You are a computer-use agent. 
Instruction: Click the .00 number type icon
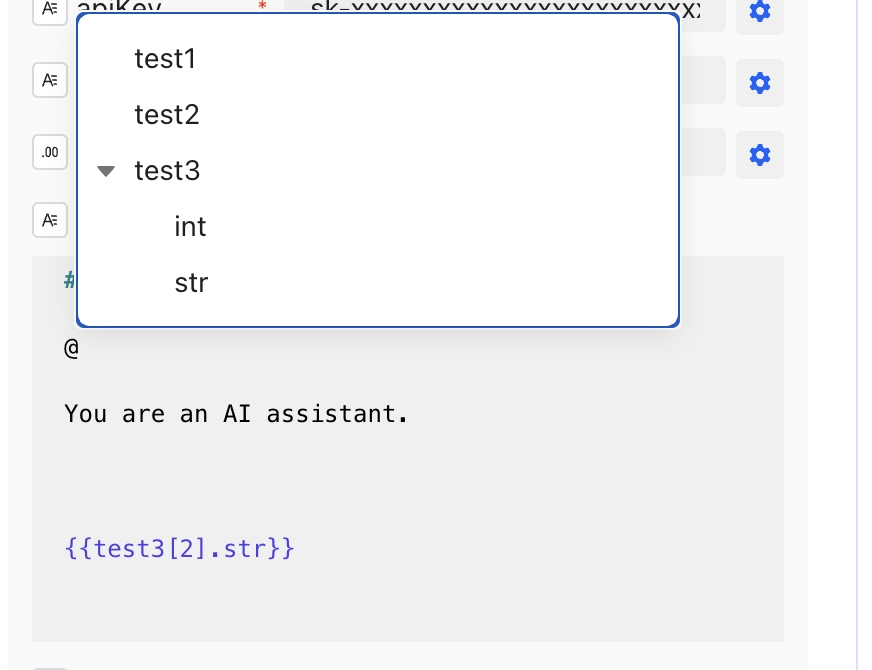pos(50,152)
